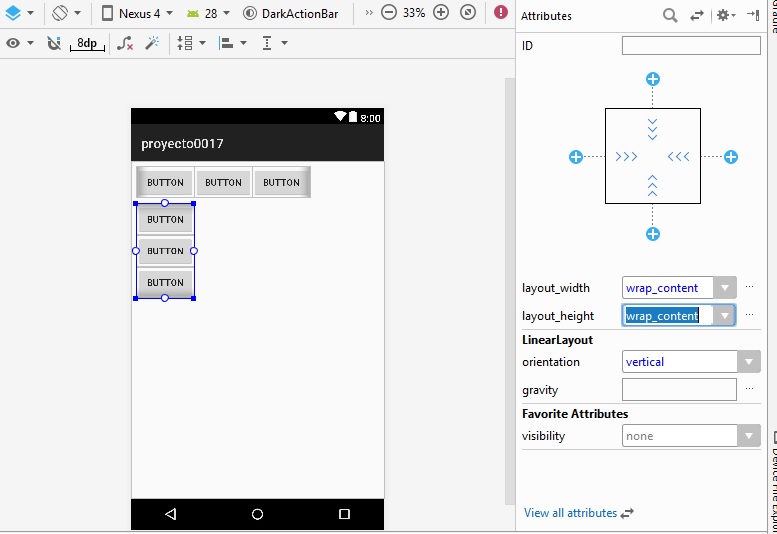Open the Nexus 4 device dropdown
Screen dimensions: 777x534
point(138,13)
